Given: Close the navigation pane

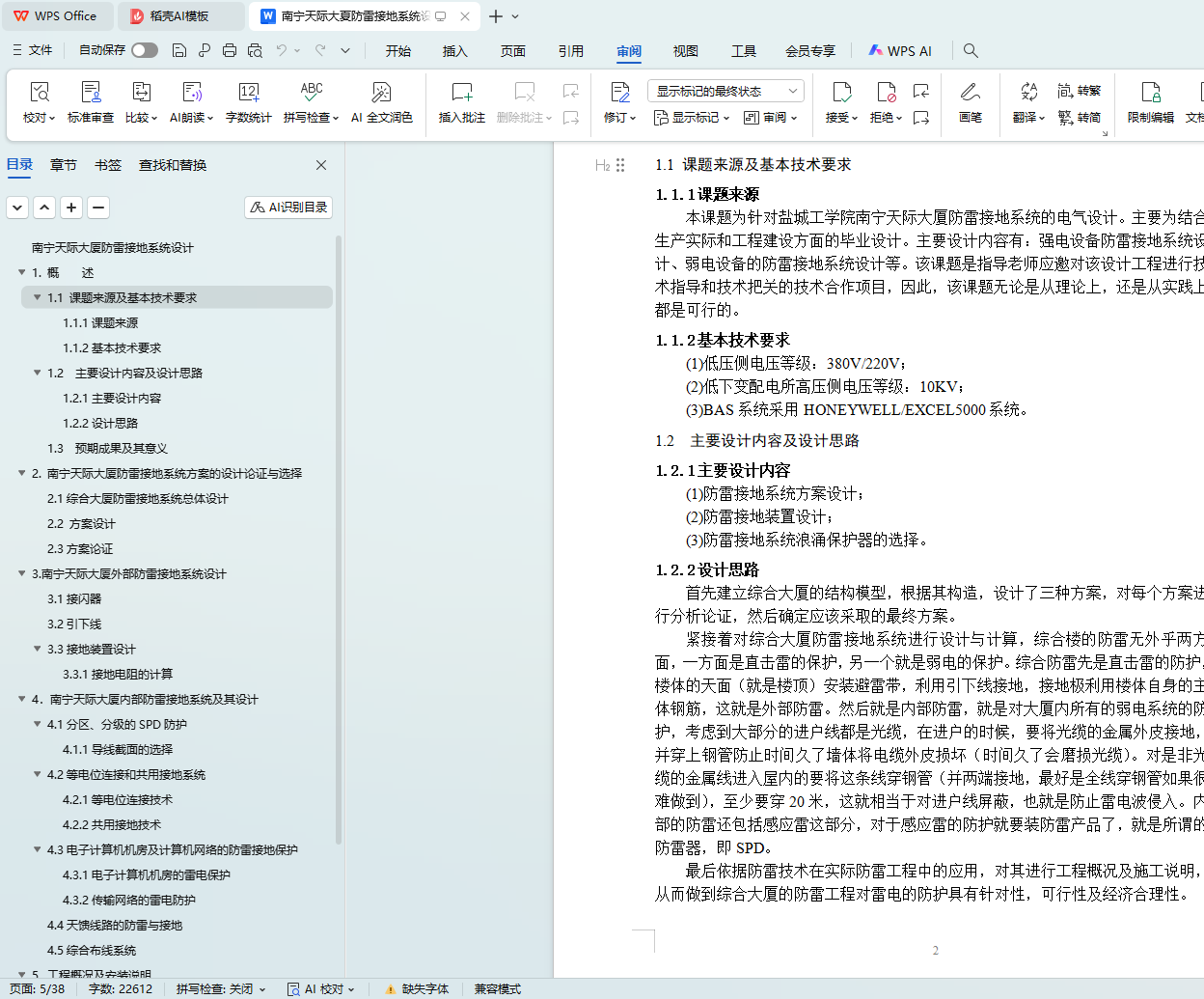Looking at the screenshot, I should point(321,165).
